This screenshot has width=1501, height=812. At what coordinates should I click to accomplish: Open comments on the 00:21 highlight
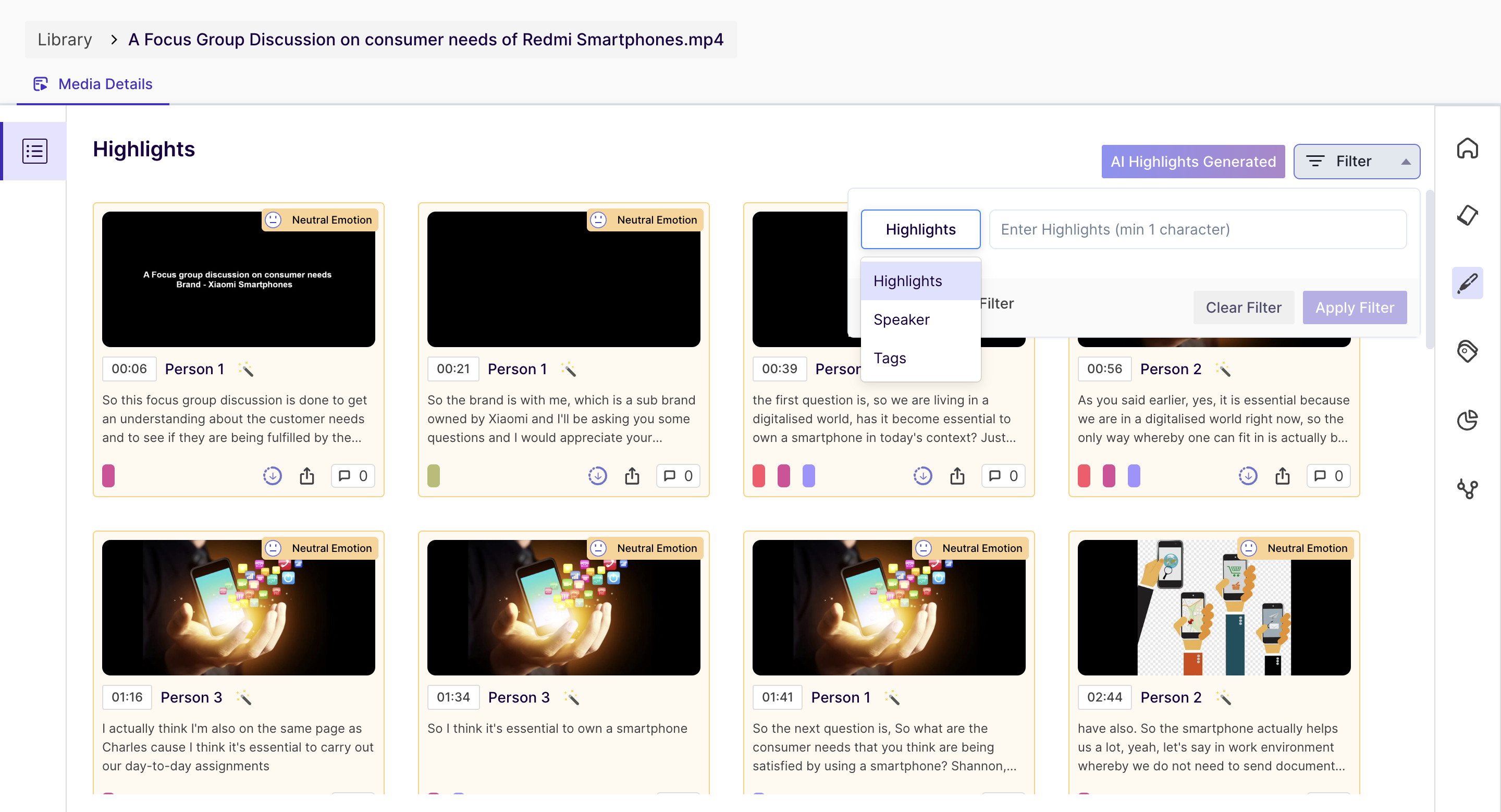pyautogui.click(x=678, y=476)
